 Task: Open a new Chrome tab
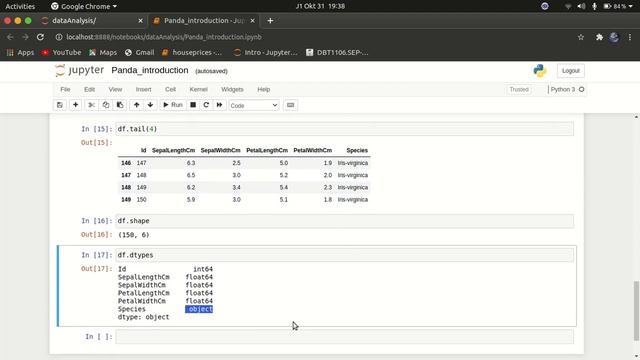click(270, 20)
